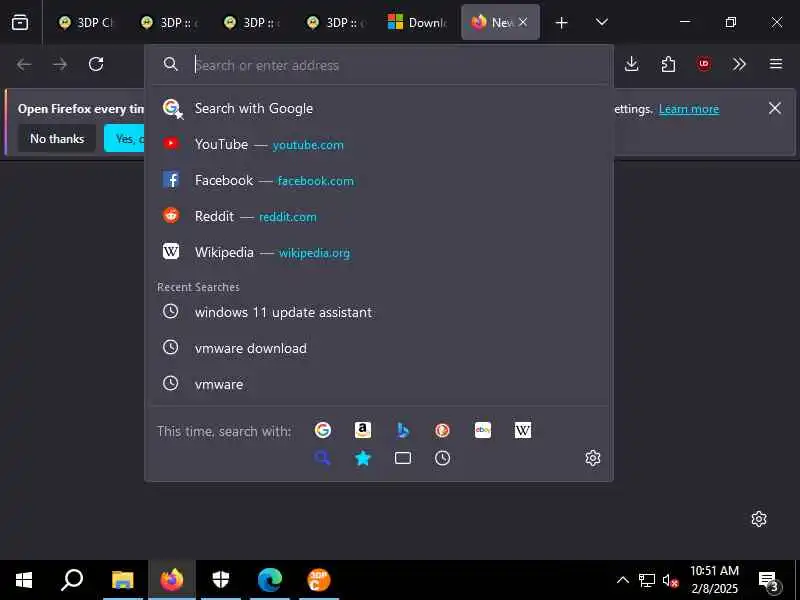Open the Downloads panel icon
The height and width of the screenshot is (600, 800).
(x=632, y=64)
